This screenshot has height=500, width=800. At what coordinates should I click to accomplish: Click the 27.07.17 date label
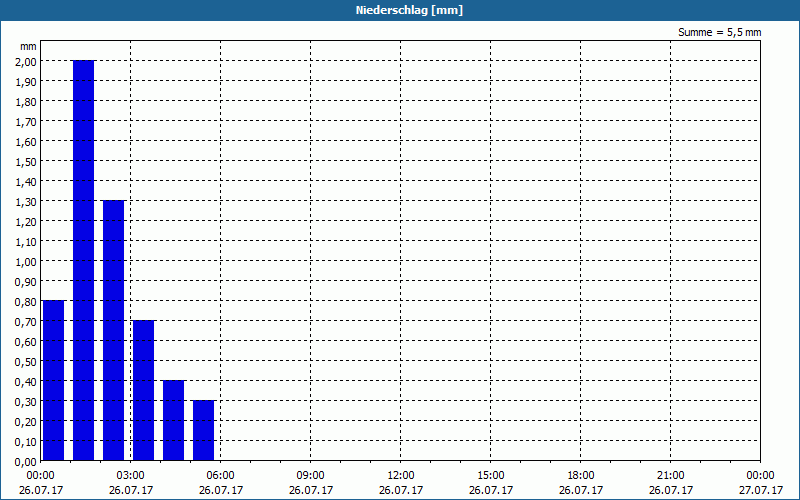click(760, 490)
